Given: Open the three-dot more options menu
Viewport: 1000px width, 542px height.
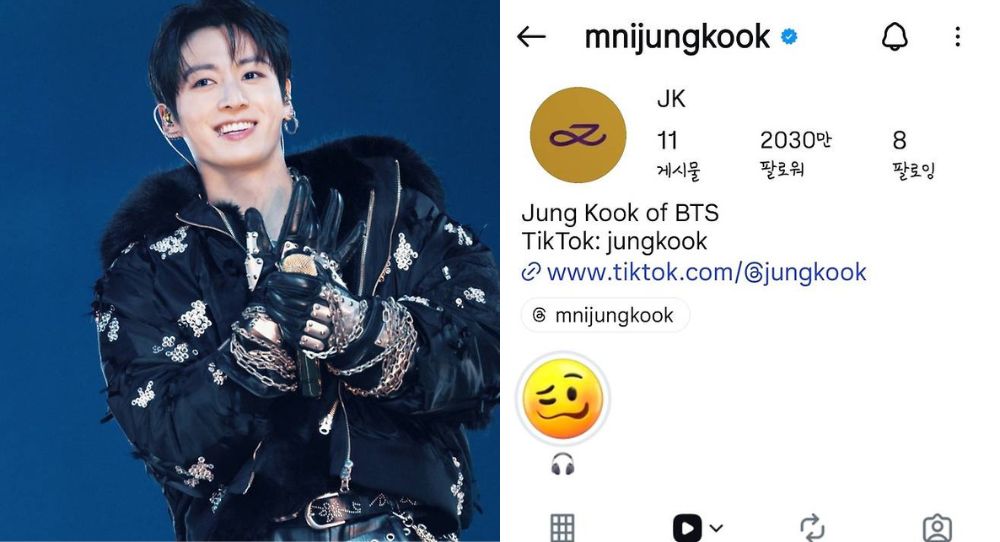Looking at the screenshot, I should [957, 37].
